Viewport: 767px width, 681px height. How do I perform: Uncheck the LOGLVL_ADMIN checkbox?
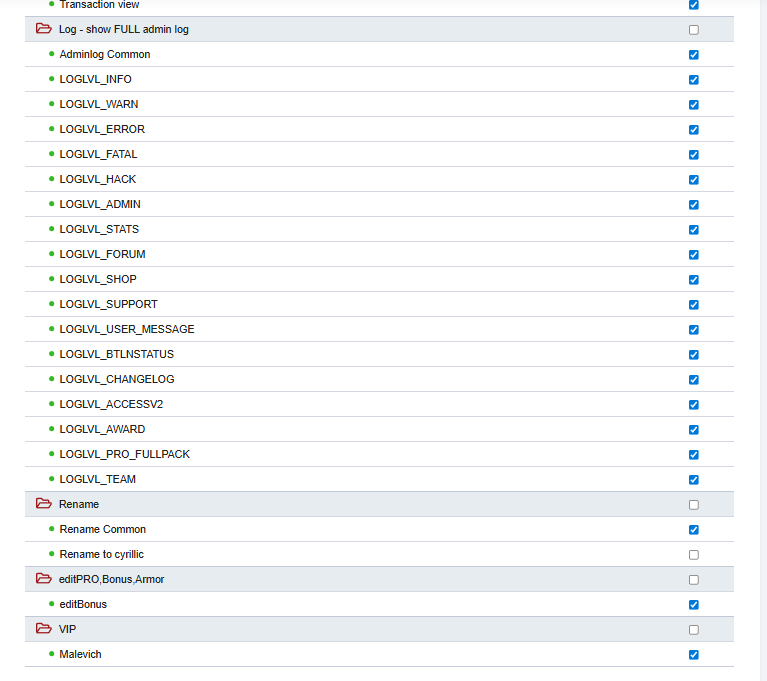694,204
